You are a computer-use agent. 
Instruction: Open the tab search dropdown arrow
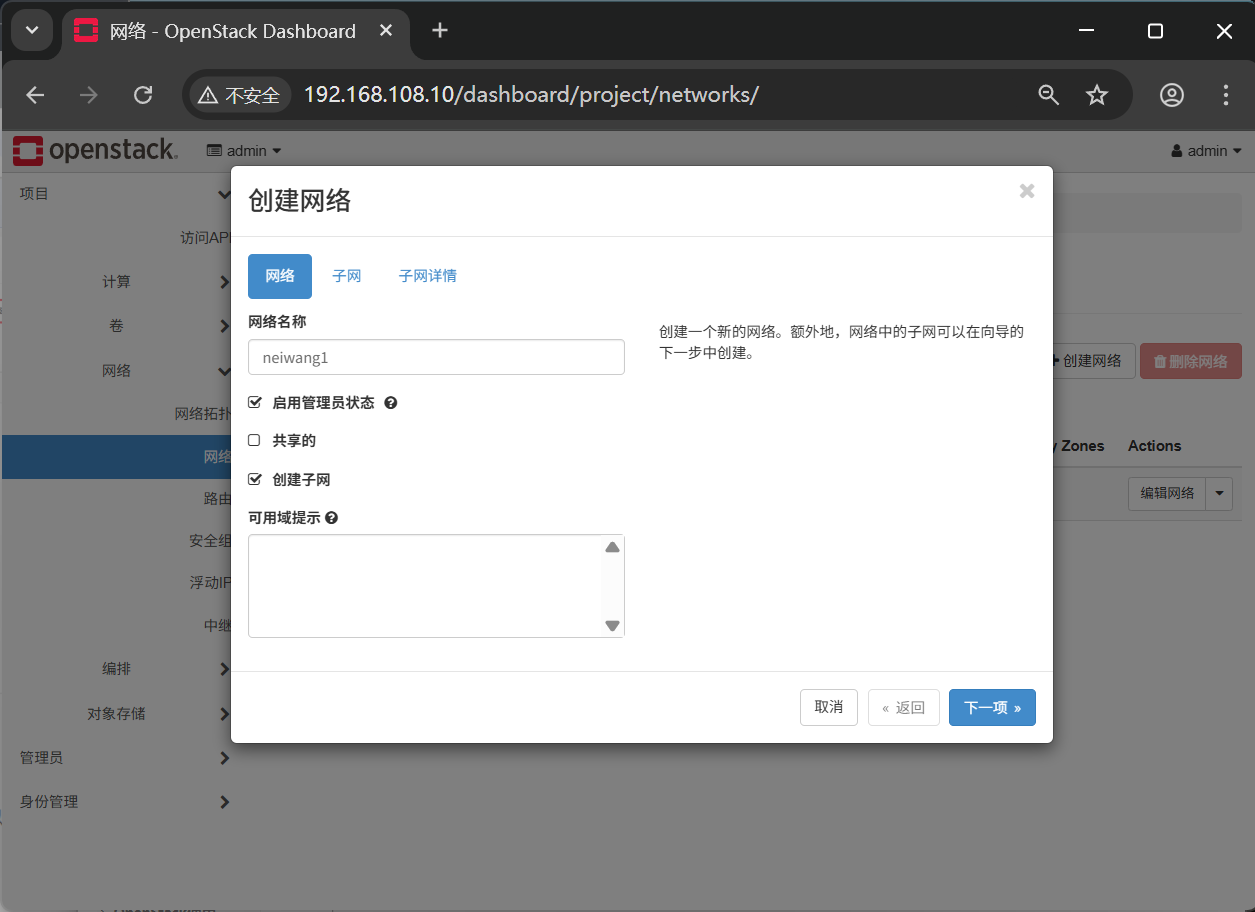32,31
